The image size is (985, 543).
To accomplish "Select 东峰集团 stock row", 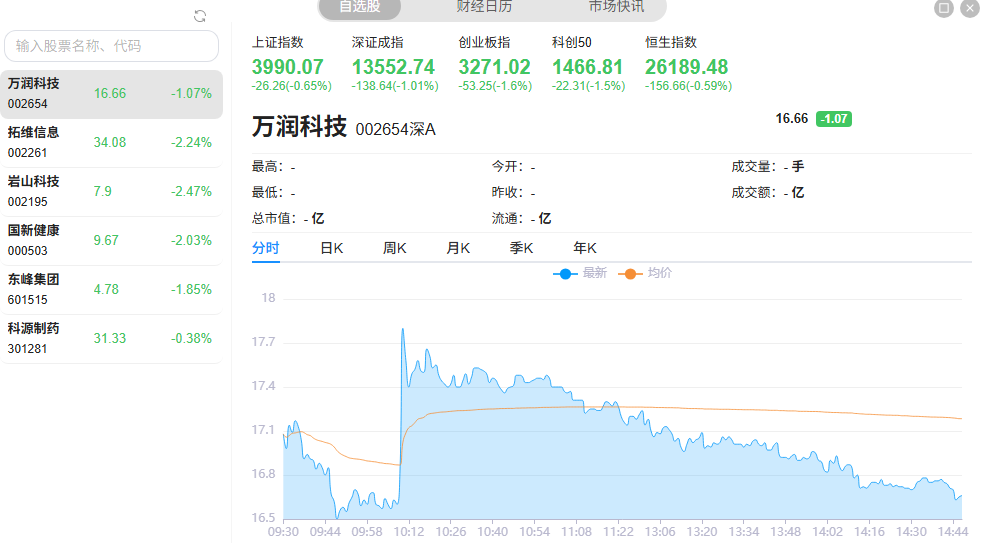I will tap(110, 289).
